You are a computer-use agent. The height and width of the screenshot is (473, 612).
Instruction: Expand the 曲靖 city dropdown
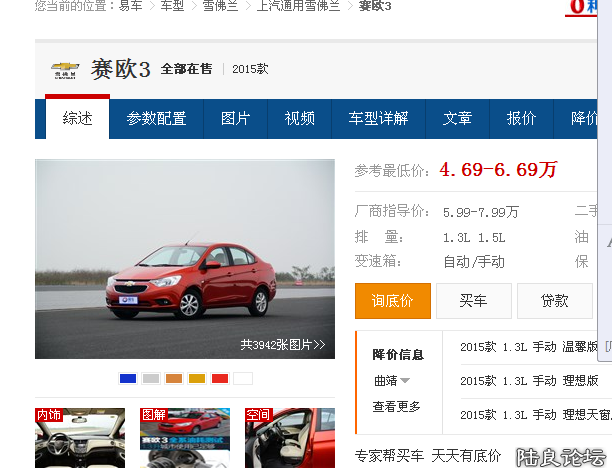[392, 381]
